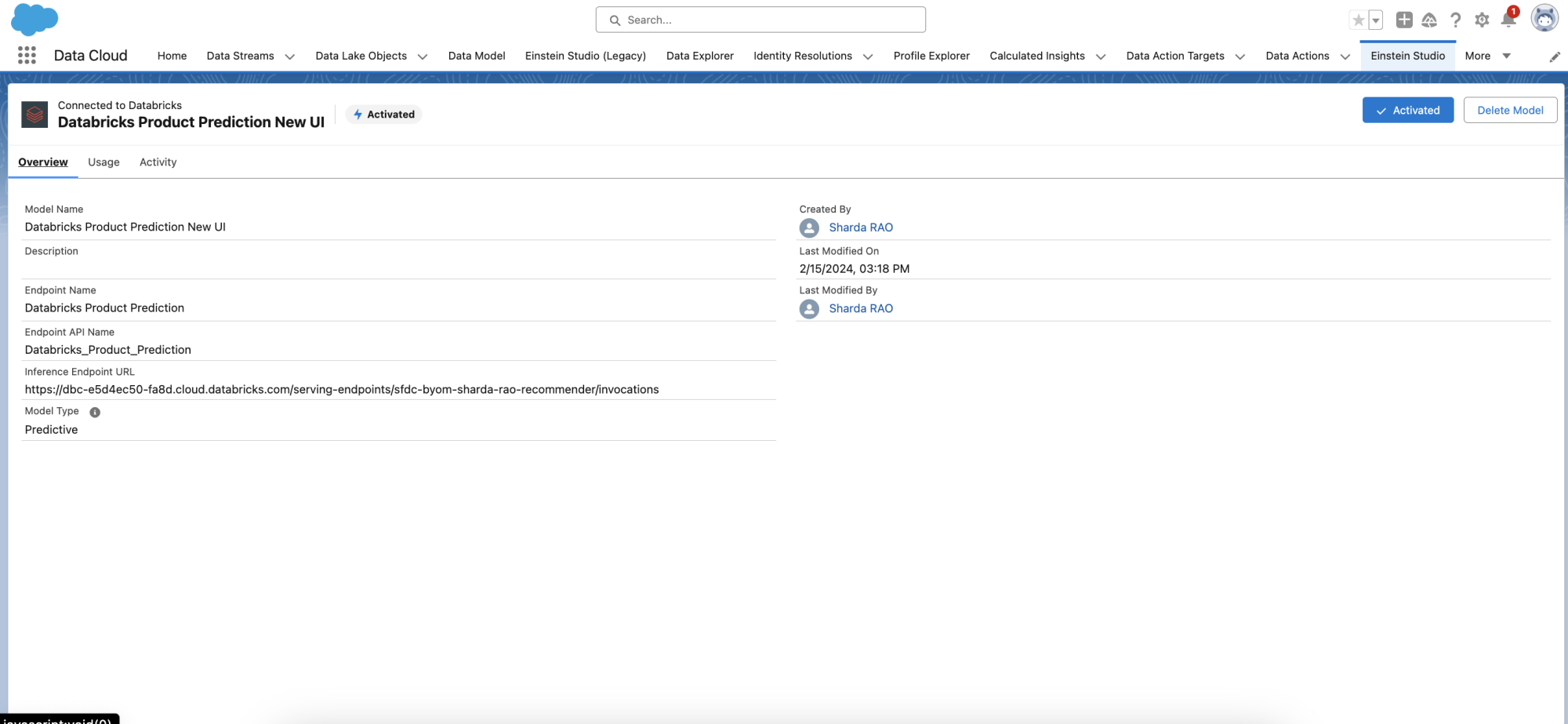The width and height of the screenshot is (1568, 724).
Task: Click the Databricks_Product_Prediction API name value
Action: 108,350
